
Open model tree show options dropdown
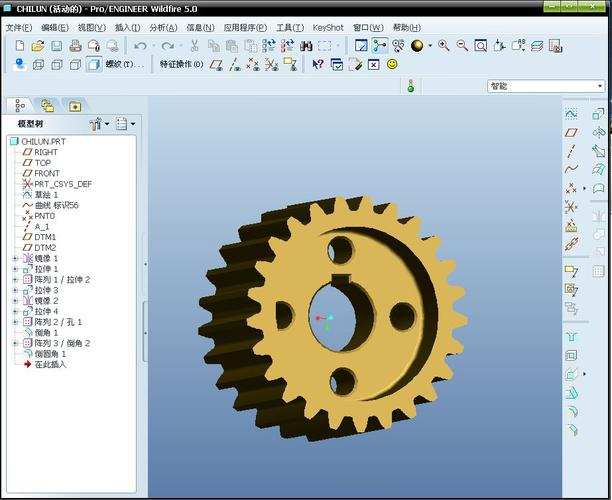(x=126, y=124)
